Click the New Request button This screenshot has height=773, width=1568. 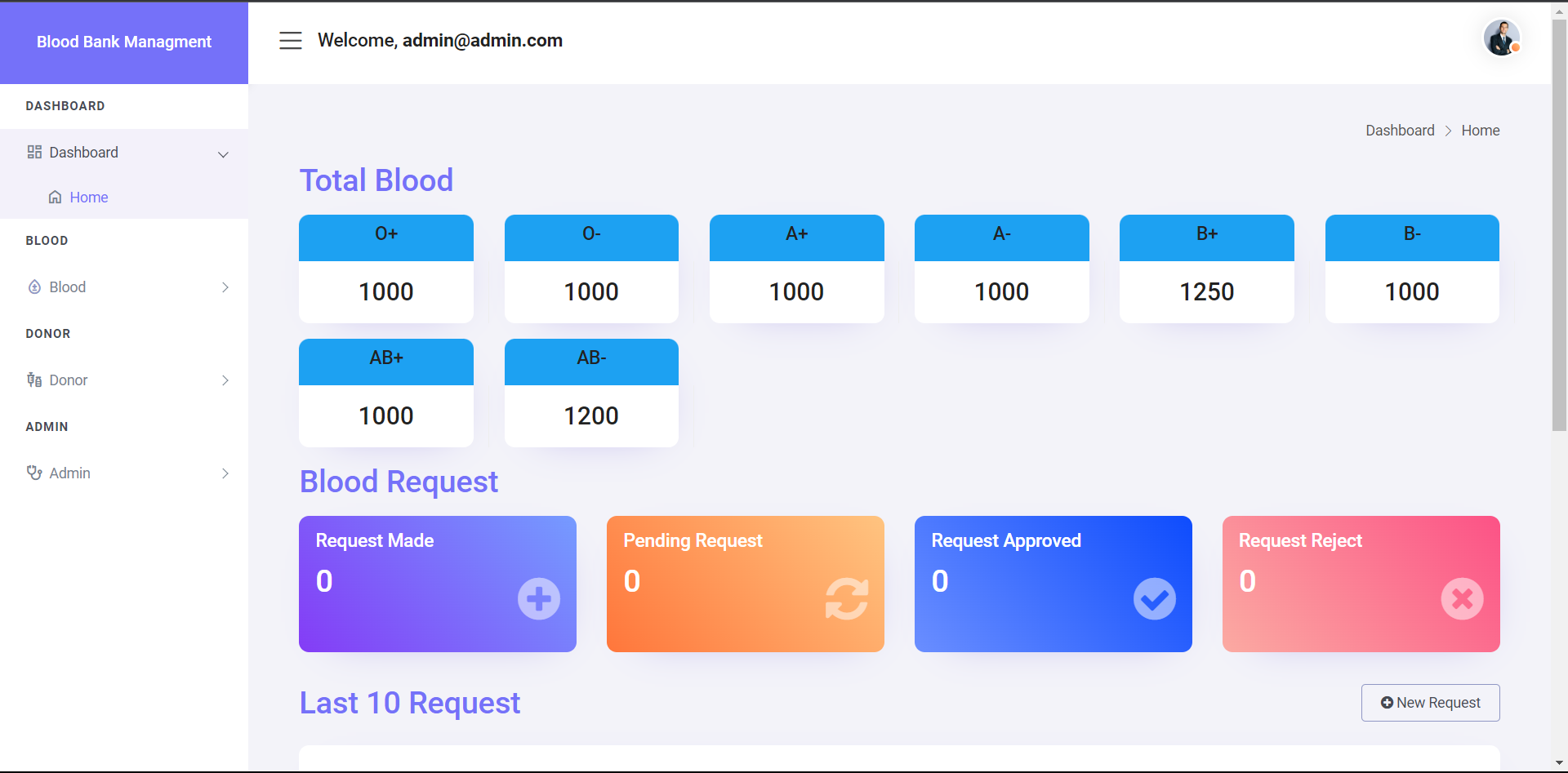pyautogui.click(x=1430, y=703)
